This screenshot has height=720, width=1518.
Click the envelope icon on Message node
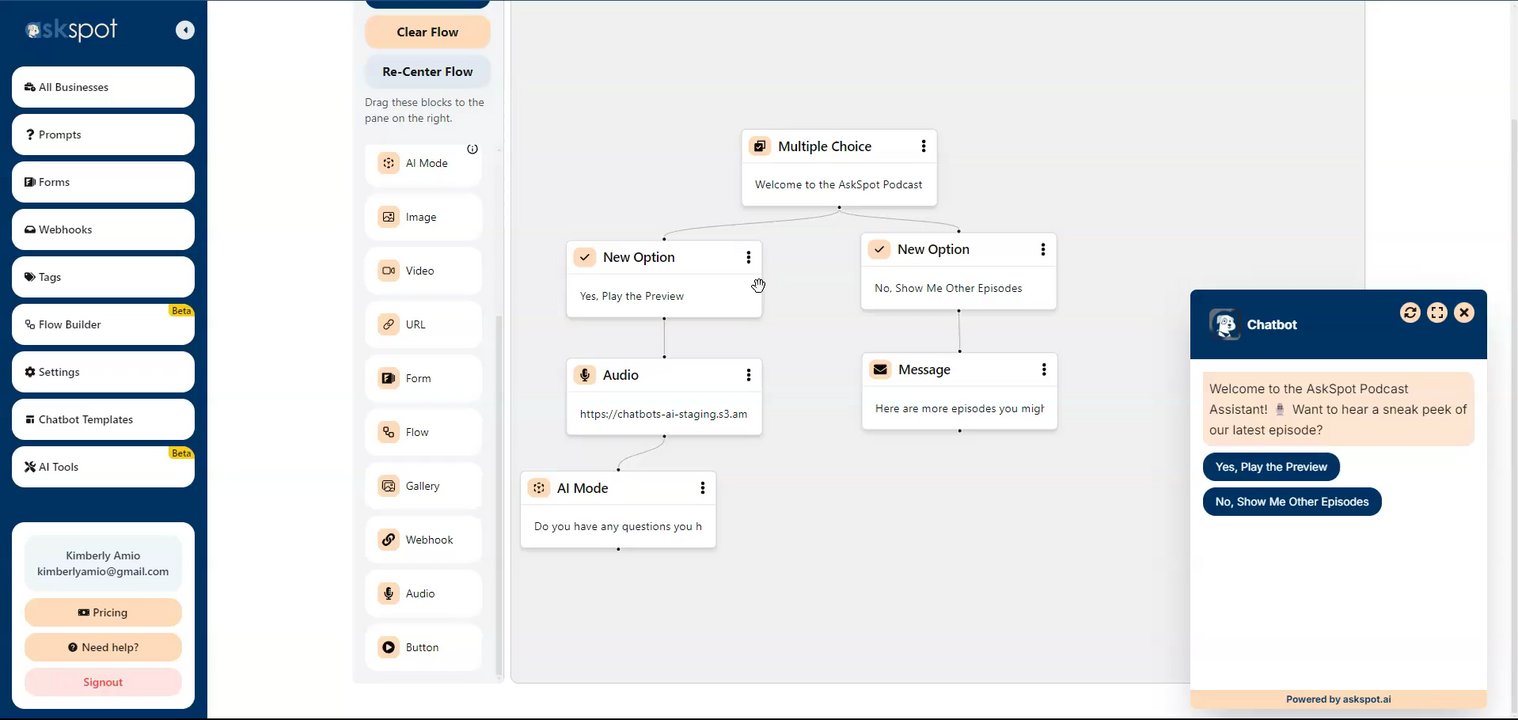[880, 370]
